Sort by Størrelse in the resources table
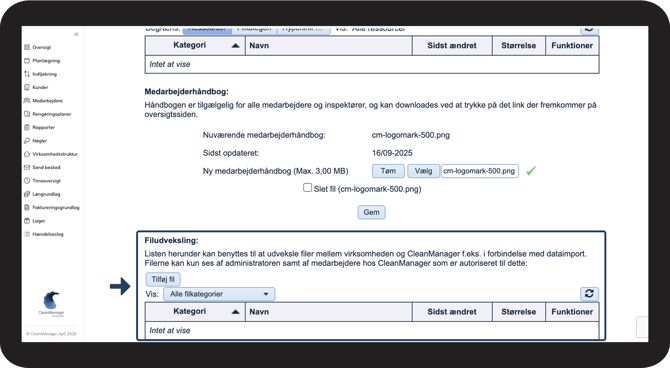Viewport: 670px width, 368px height. point(518,45)
